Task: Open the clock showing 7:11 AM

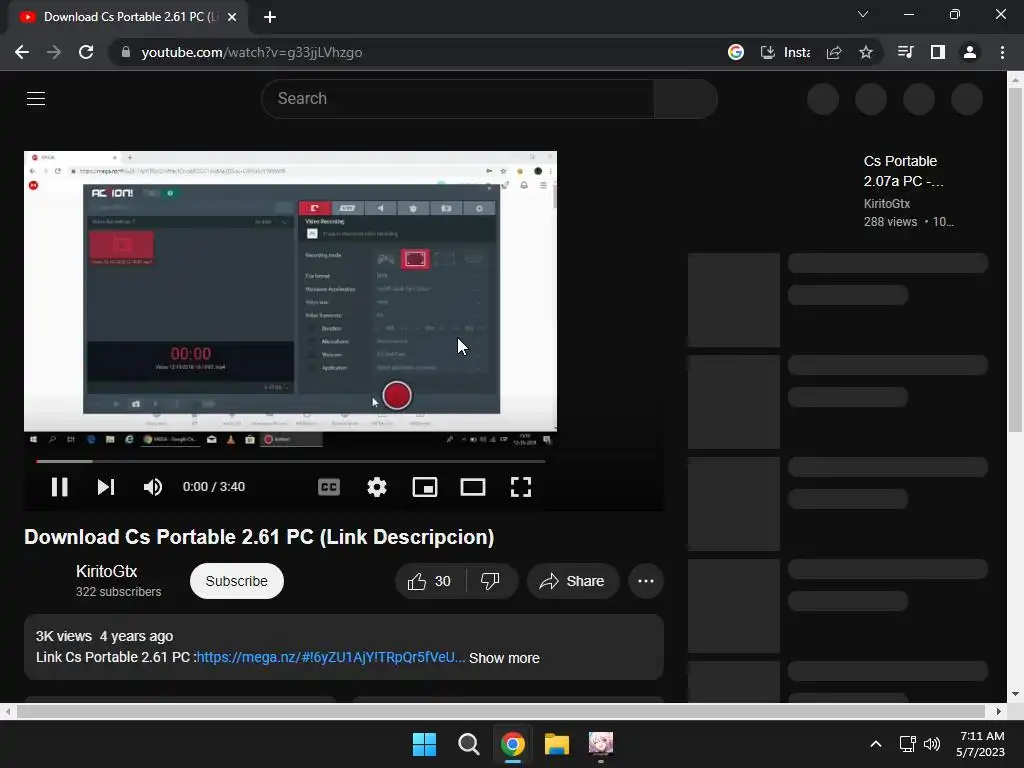Action: (981, 744)
